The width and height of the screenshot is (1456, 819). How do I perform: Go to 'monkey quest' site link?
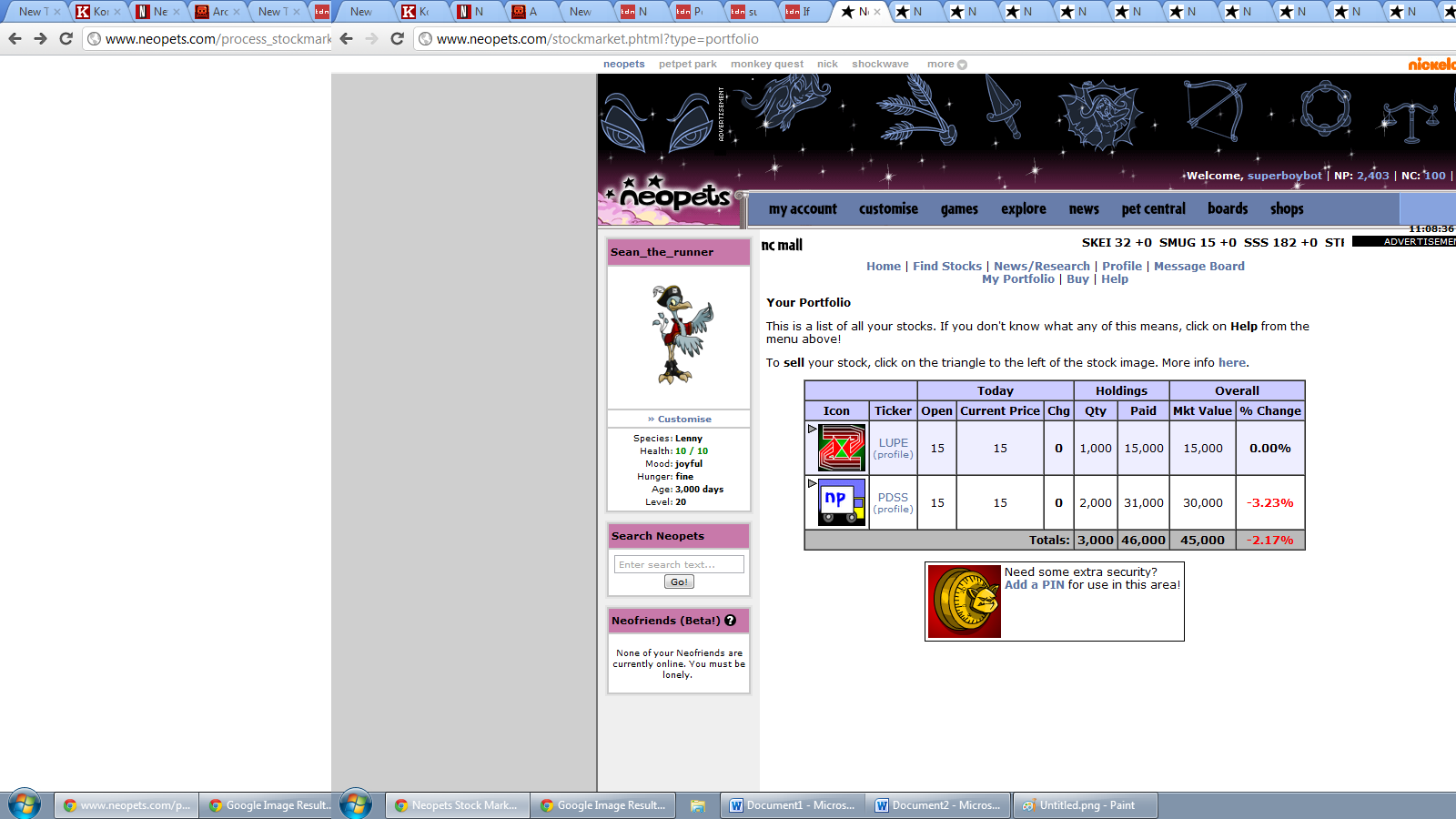pos(767,64)
